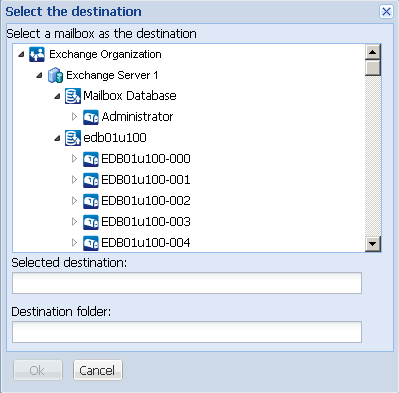Click the EDB01u100-000 mailbox icon
Screen dimensions: 399x393
[91, 159]
